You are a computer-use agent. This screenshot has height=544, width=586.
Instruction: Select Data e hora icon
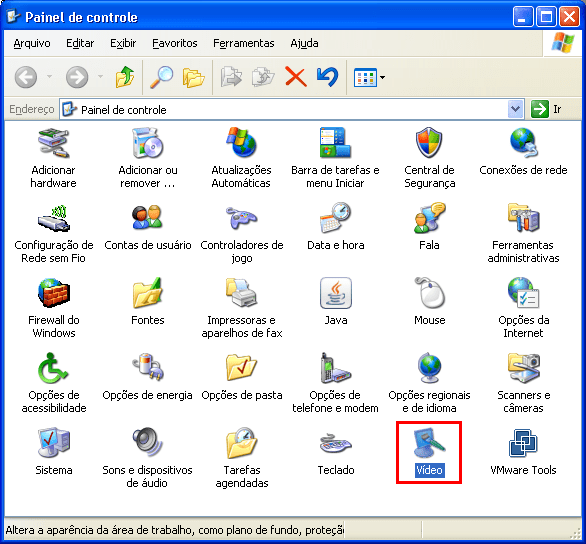coord(336,218)
